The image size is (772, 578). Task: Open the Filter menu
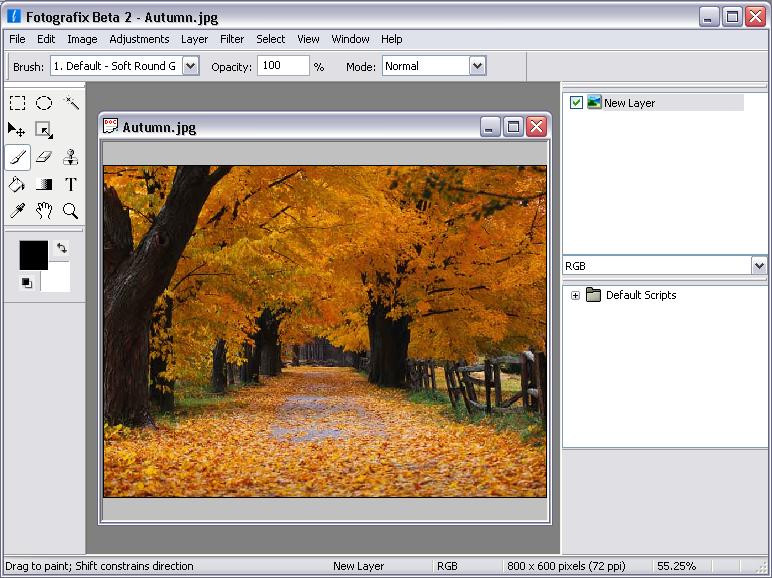[x=232, y=39]
